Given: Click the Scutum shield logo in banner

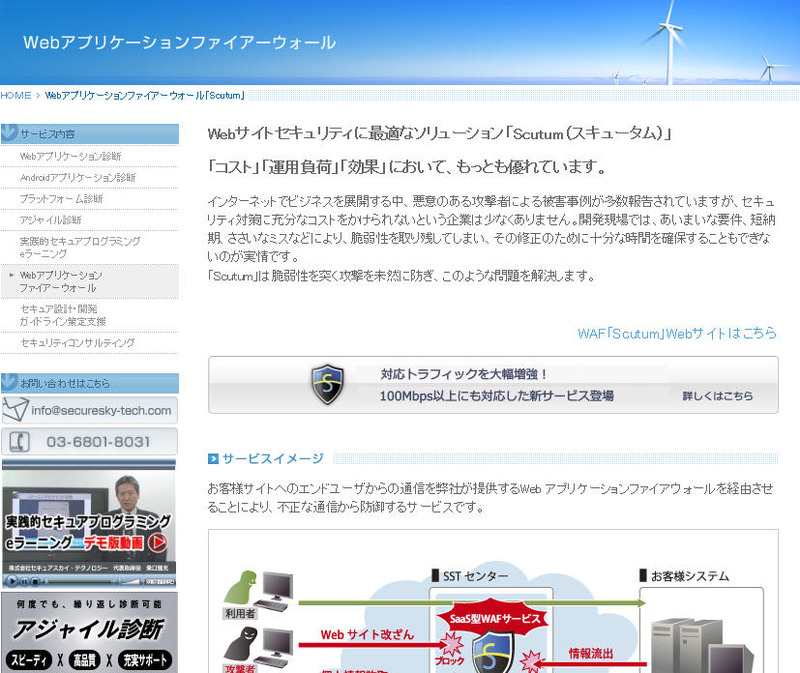Looking at the screenshot, I should [327, 385].
